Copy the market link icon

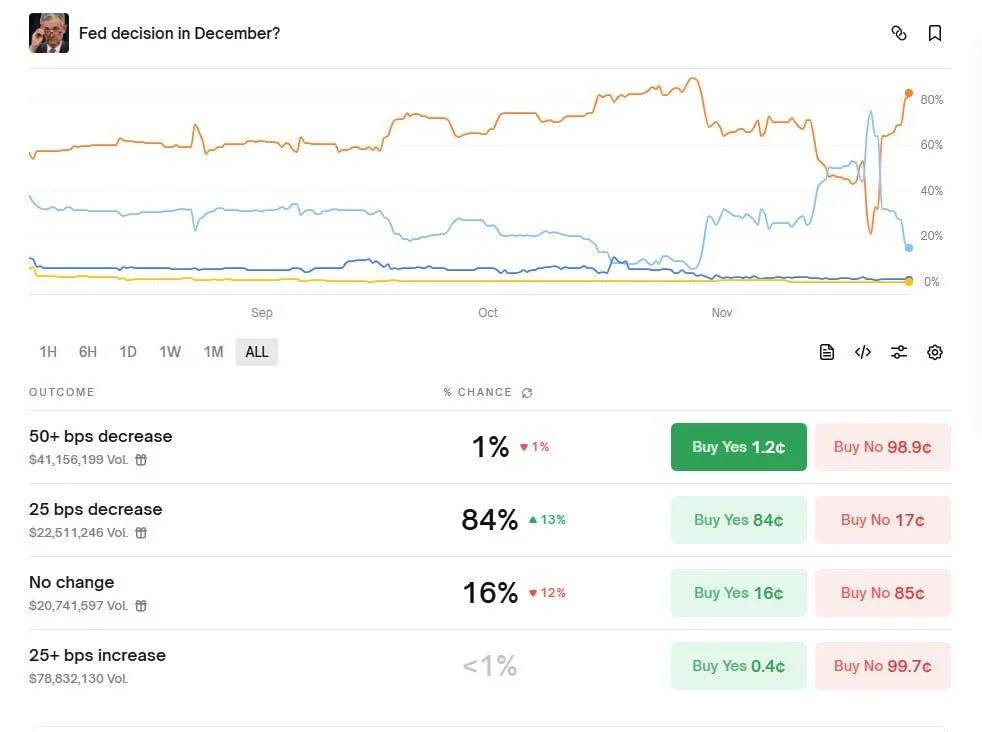(x=898, y=33)
